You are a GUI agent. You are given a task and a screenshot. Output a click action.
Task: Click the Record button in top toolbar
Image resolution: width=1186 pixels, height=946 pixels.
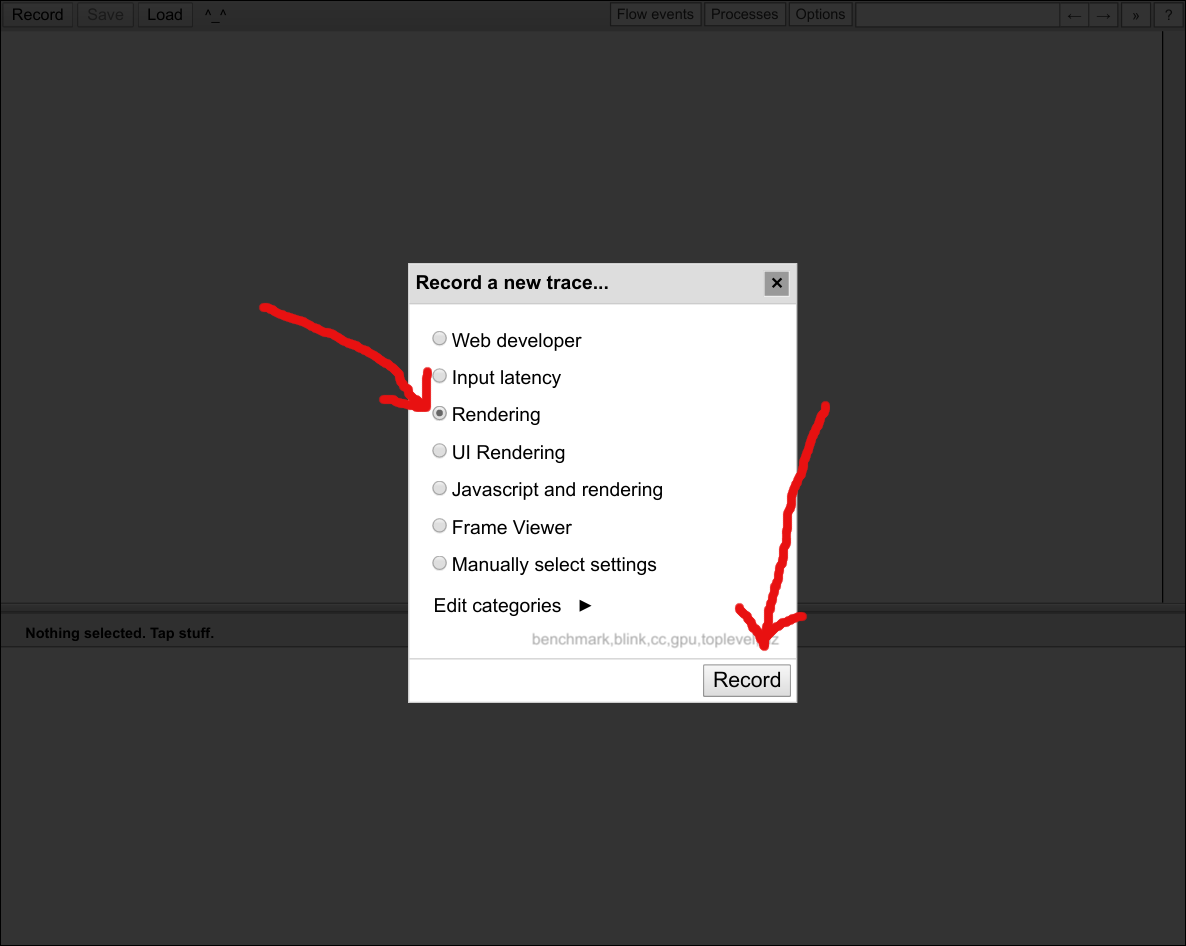pyautogui.click(x=38, y=15)
